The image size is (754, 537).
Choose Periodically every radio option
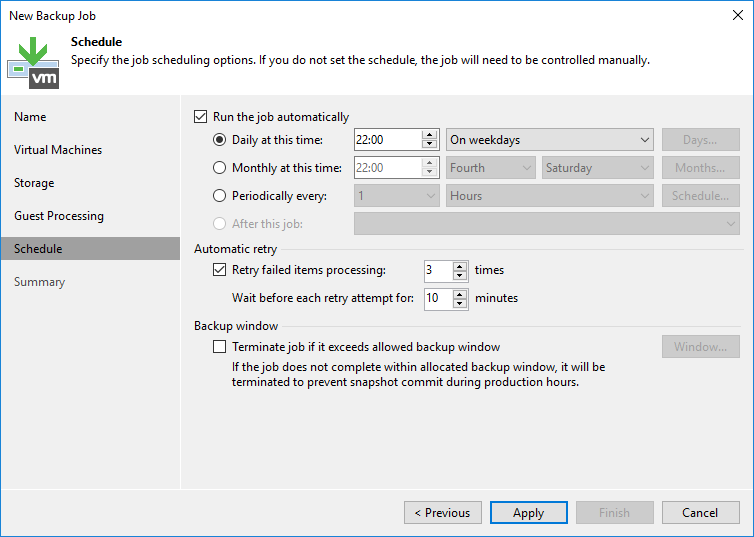pyautogui.click(x=220, y=196)
